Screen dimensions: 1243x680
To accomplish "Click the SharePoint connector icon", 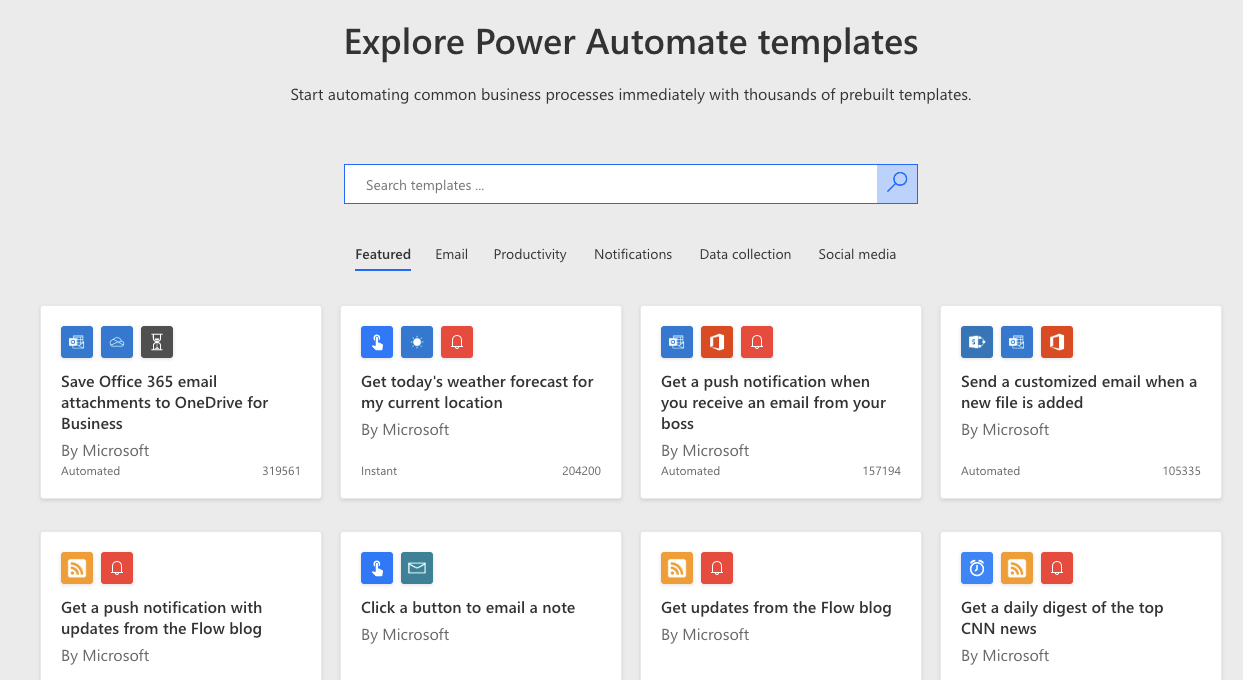I will (x=977, y=342).
